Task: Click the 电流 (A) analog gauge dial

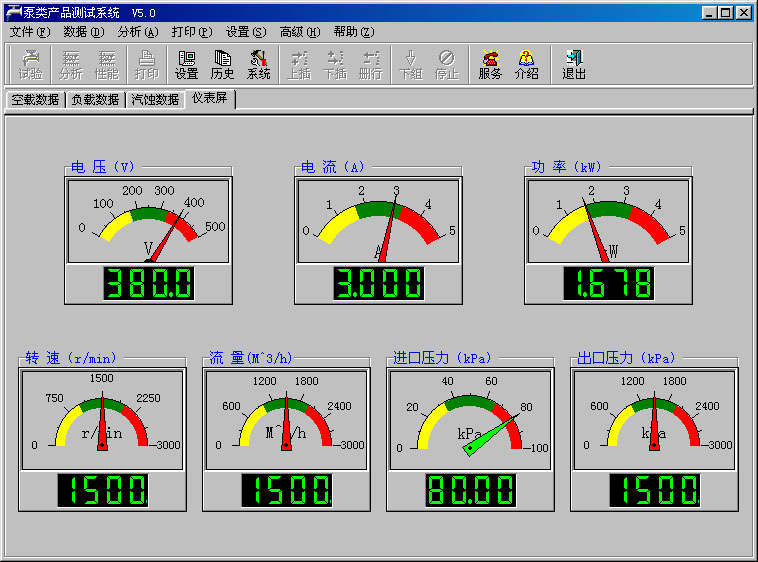Action: [379, 221]
